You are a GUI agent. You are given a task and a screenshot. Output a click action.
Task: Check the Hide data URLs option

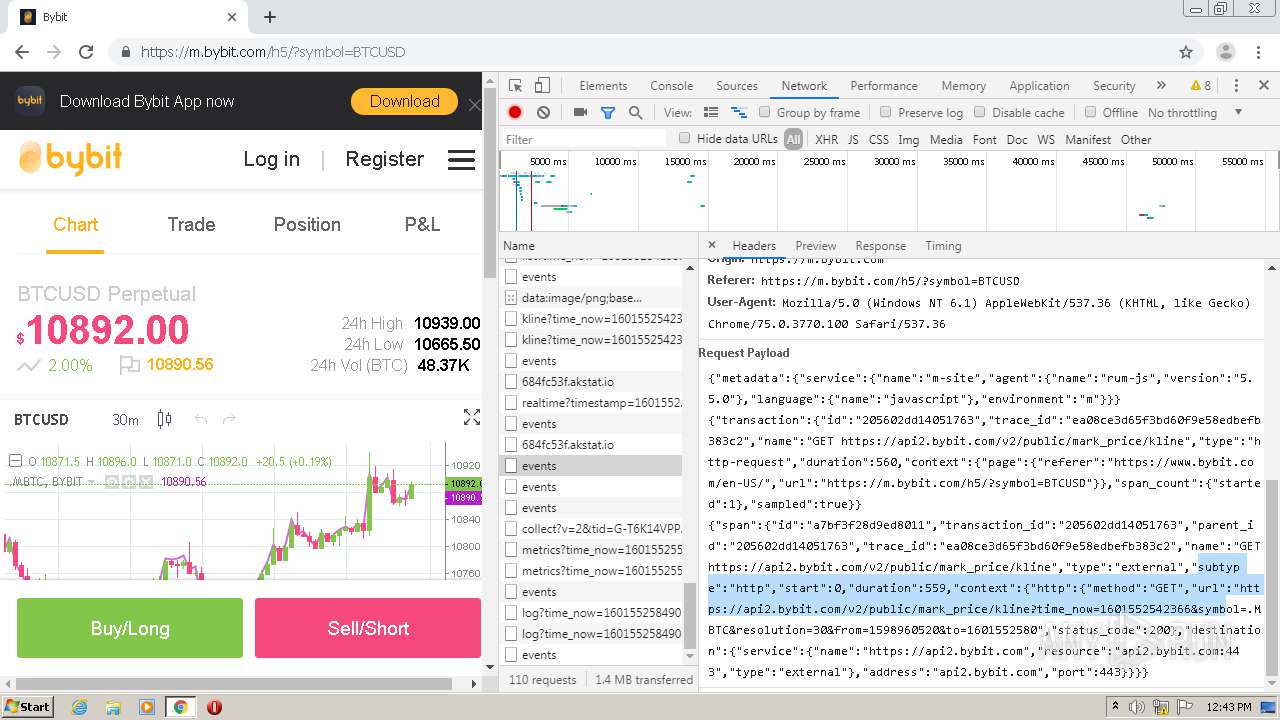click(x=685, y=139)
